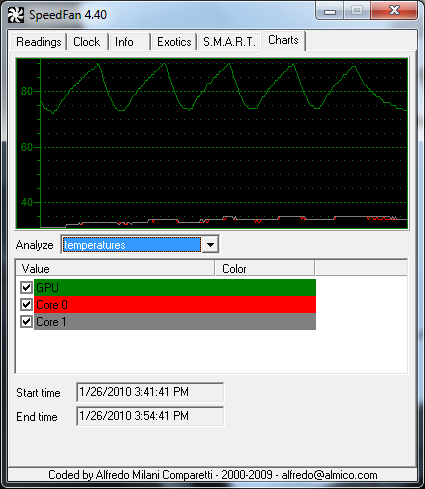Click the red Core 0 color bar
425x489 pixels.
[x=175, y=304]
